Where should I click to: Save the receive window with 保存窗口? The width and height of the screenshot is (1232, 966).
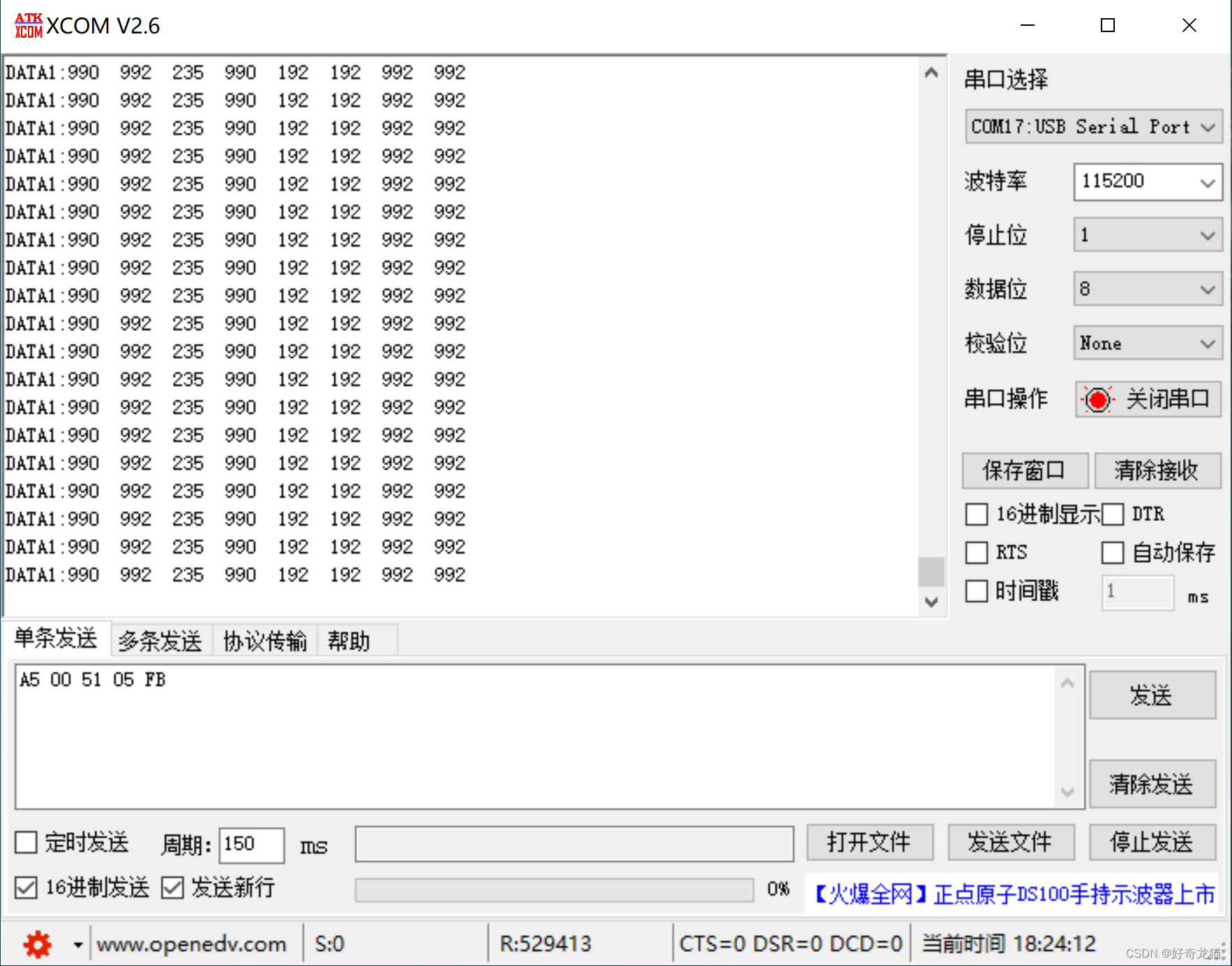[1025, 471]
